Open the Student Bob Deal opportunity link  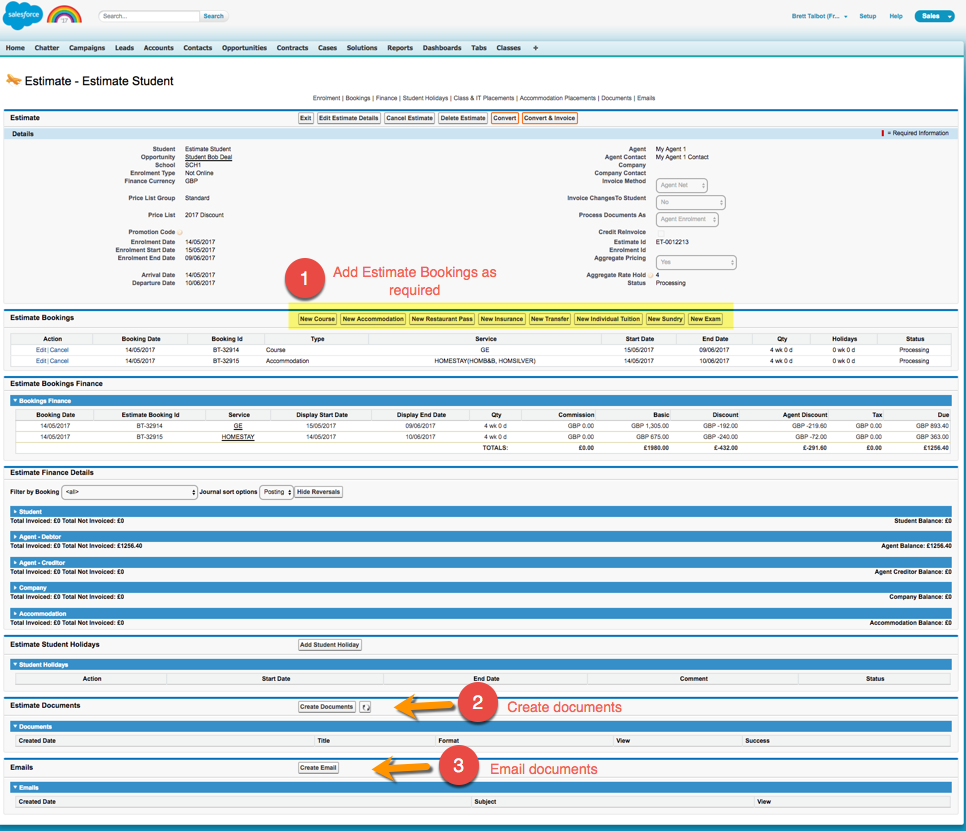click(x=208, y=157)
